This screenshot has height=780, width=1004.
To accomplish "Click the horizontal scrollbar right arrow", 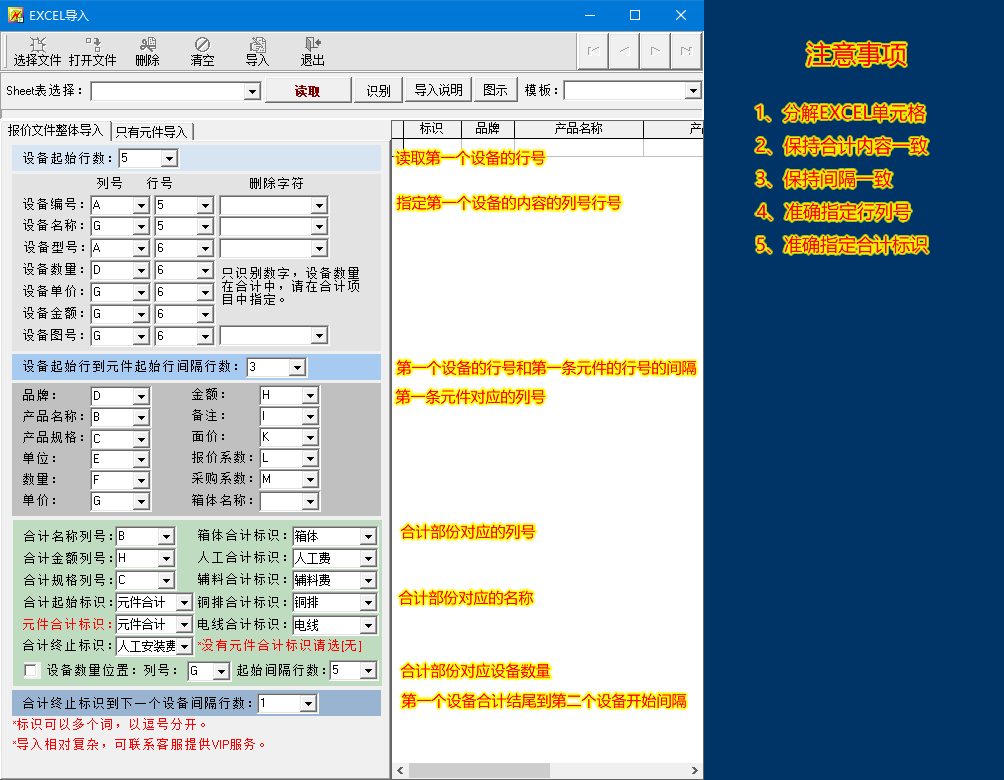I will [x=695, y=770].
